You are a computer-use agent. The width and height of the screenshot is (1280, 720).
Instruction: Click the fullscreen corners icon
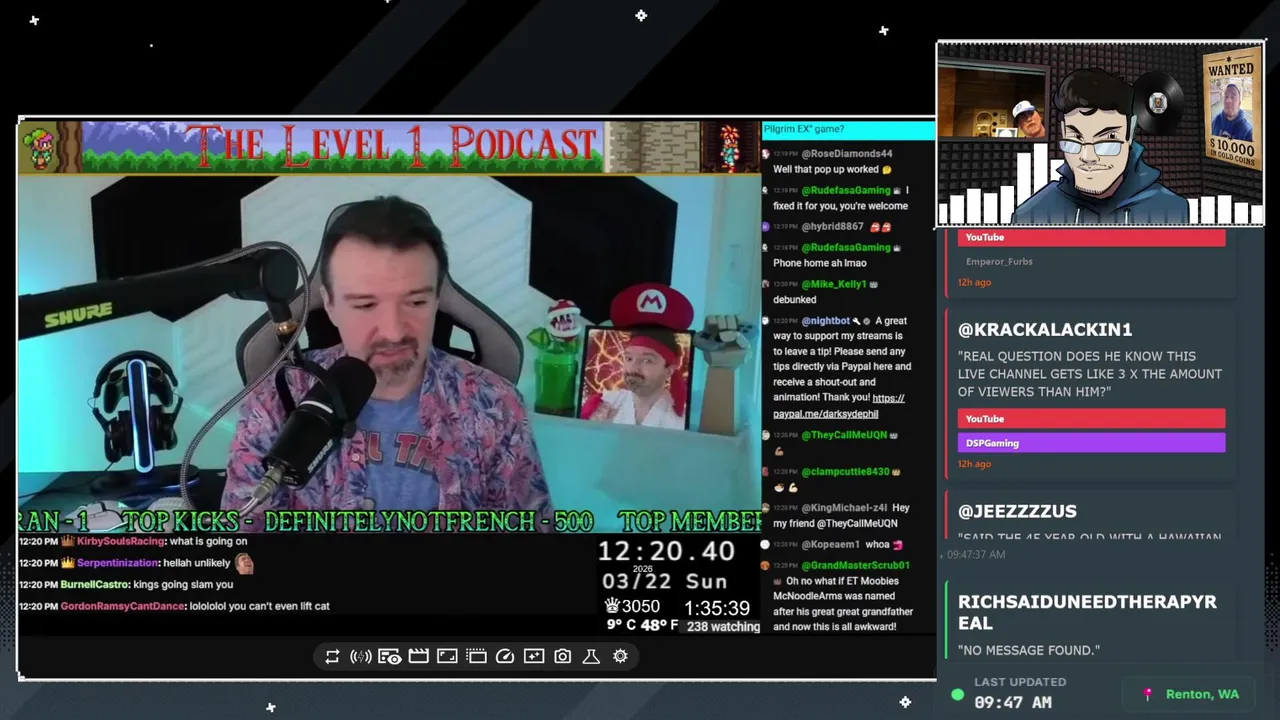tap(447, 656)
